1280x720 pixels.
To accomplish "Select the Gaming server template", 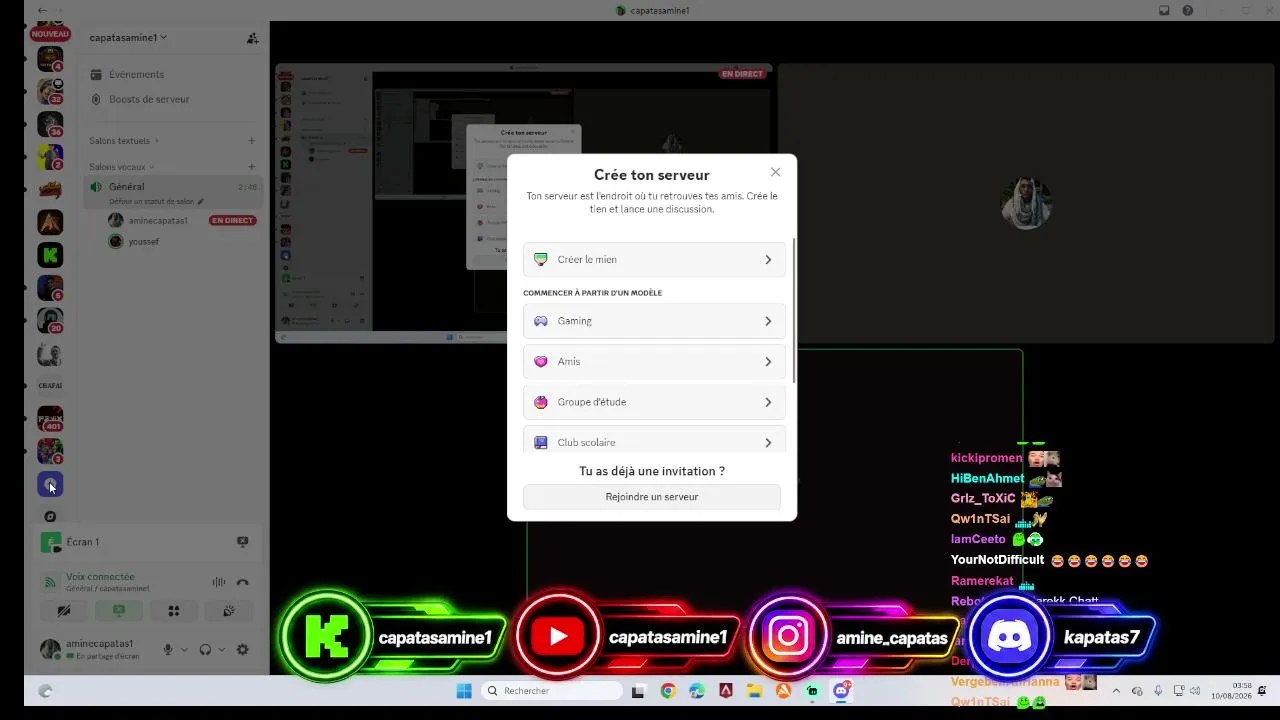I will 654,321.
